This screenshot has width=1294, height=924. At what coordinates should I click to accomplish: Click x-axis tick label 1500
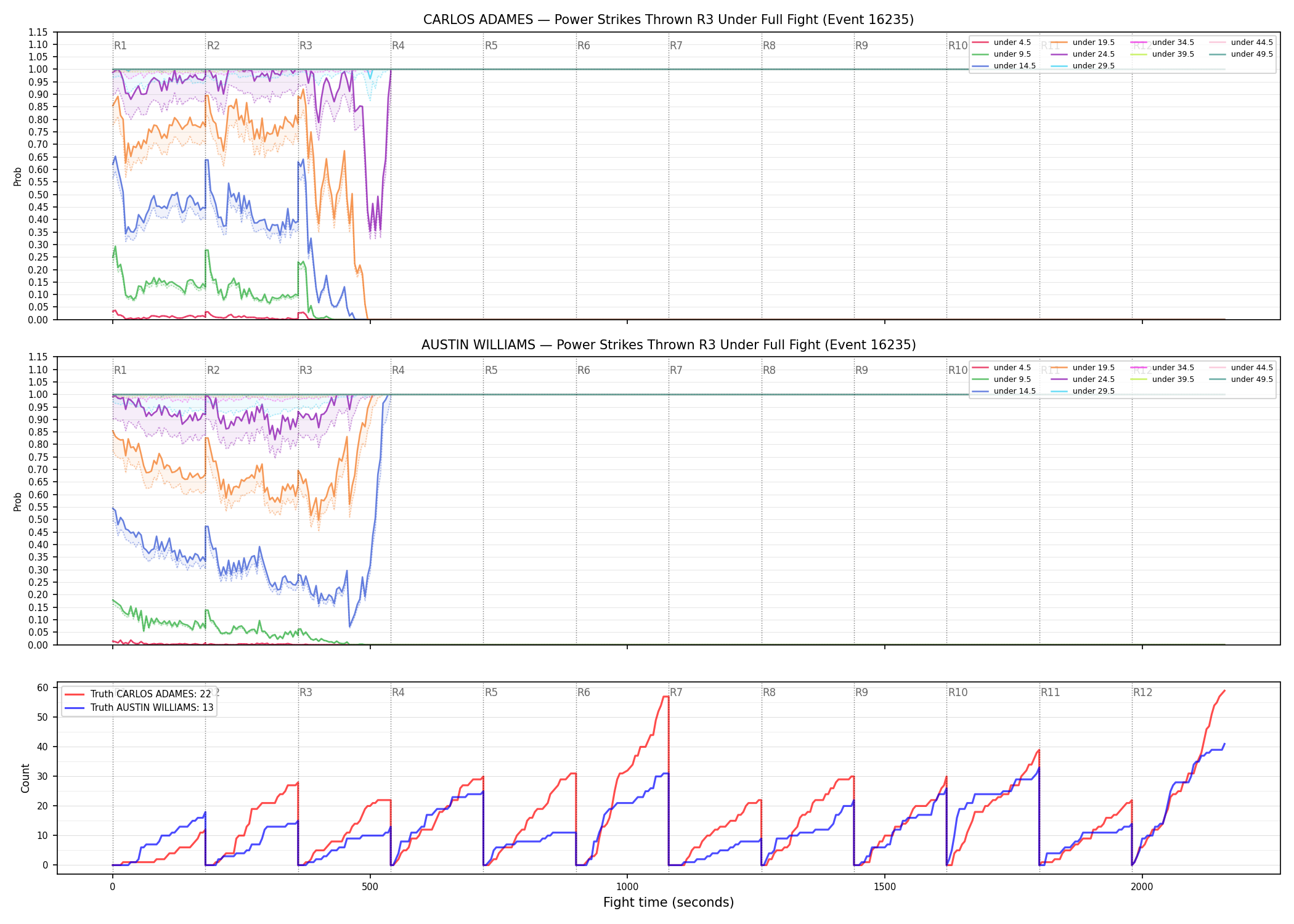(885, 887)
